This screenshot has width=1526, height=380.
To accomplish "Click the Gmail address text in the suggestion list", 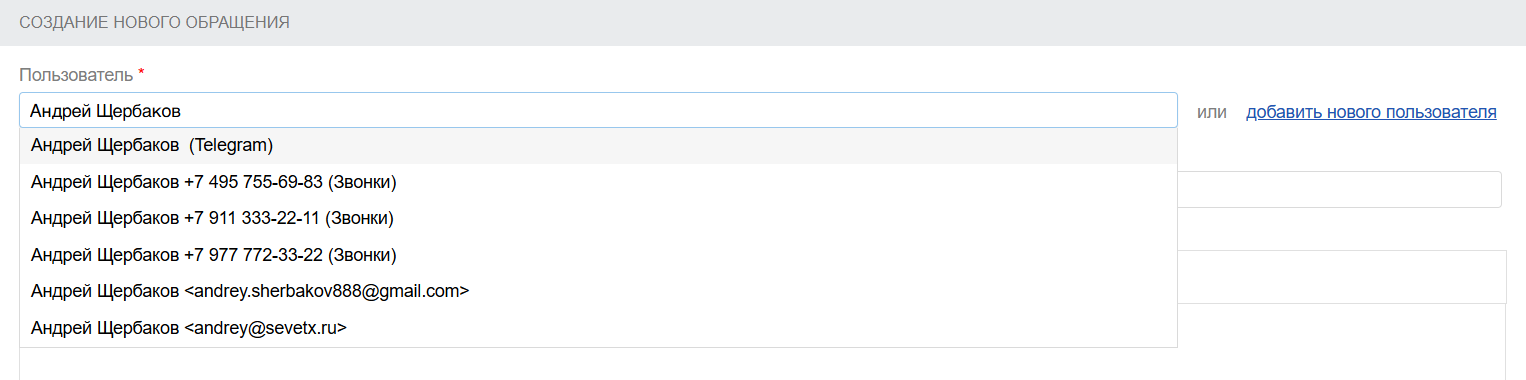I will pyautogui.click(x=327, y=291).
